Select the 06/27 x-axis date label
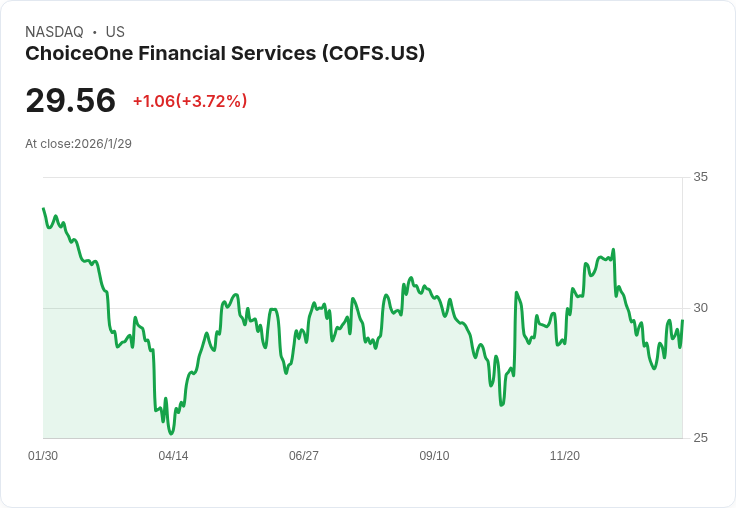 (x=304, y=455)
